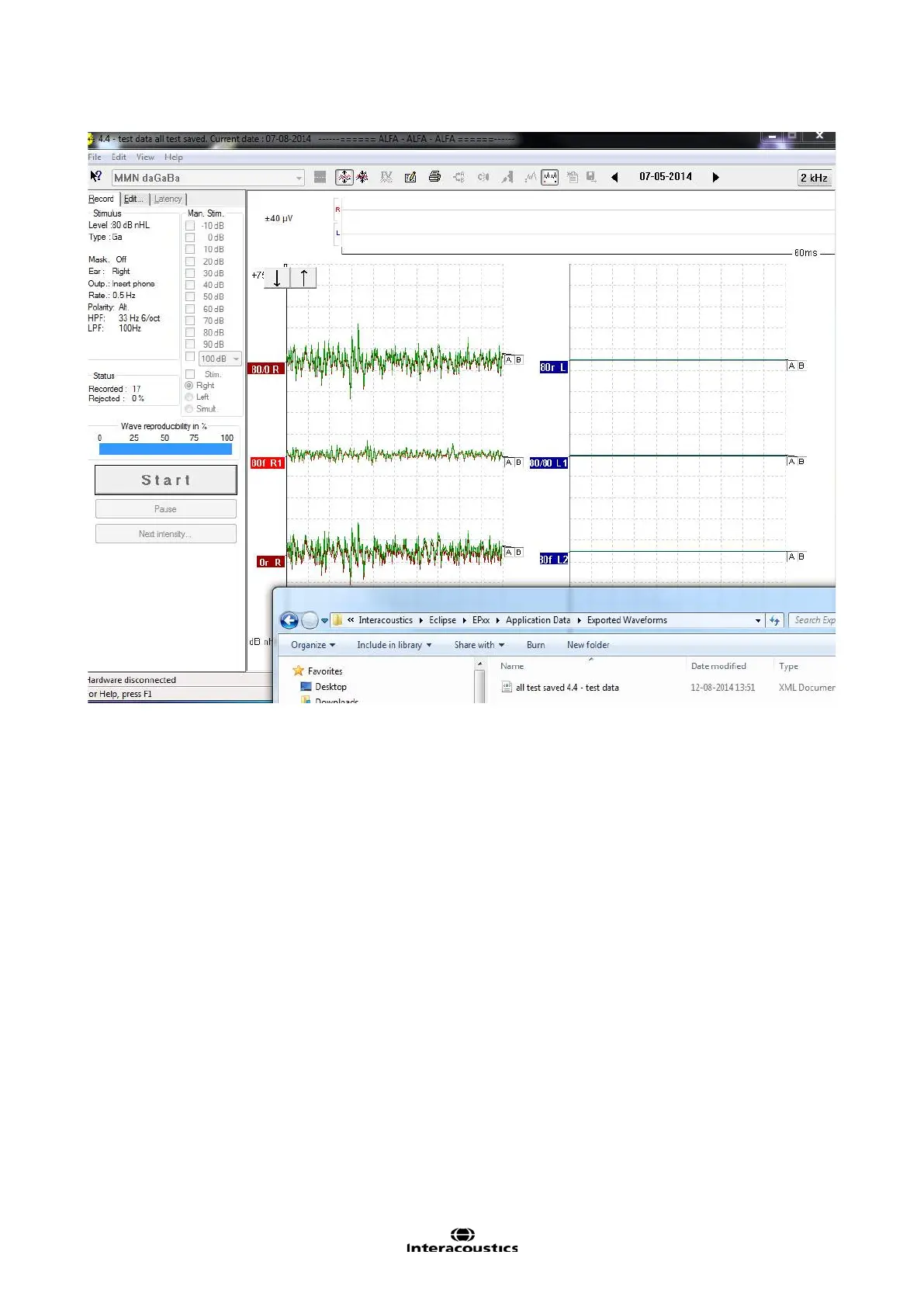924x1307 pixels.
Task: Click the temporary setup icon beside protocol box
Action: point(320,178)
